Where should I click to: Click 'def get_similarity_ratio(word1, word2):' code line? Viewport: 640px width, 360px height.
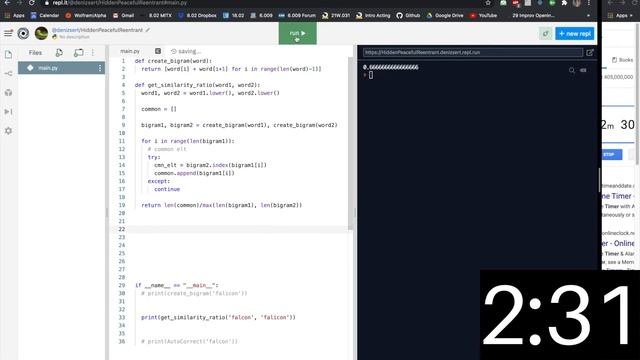pyautogui.click(x=197, y=85)
